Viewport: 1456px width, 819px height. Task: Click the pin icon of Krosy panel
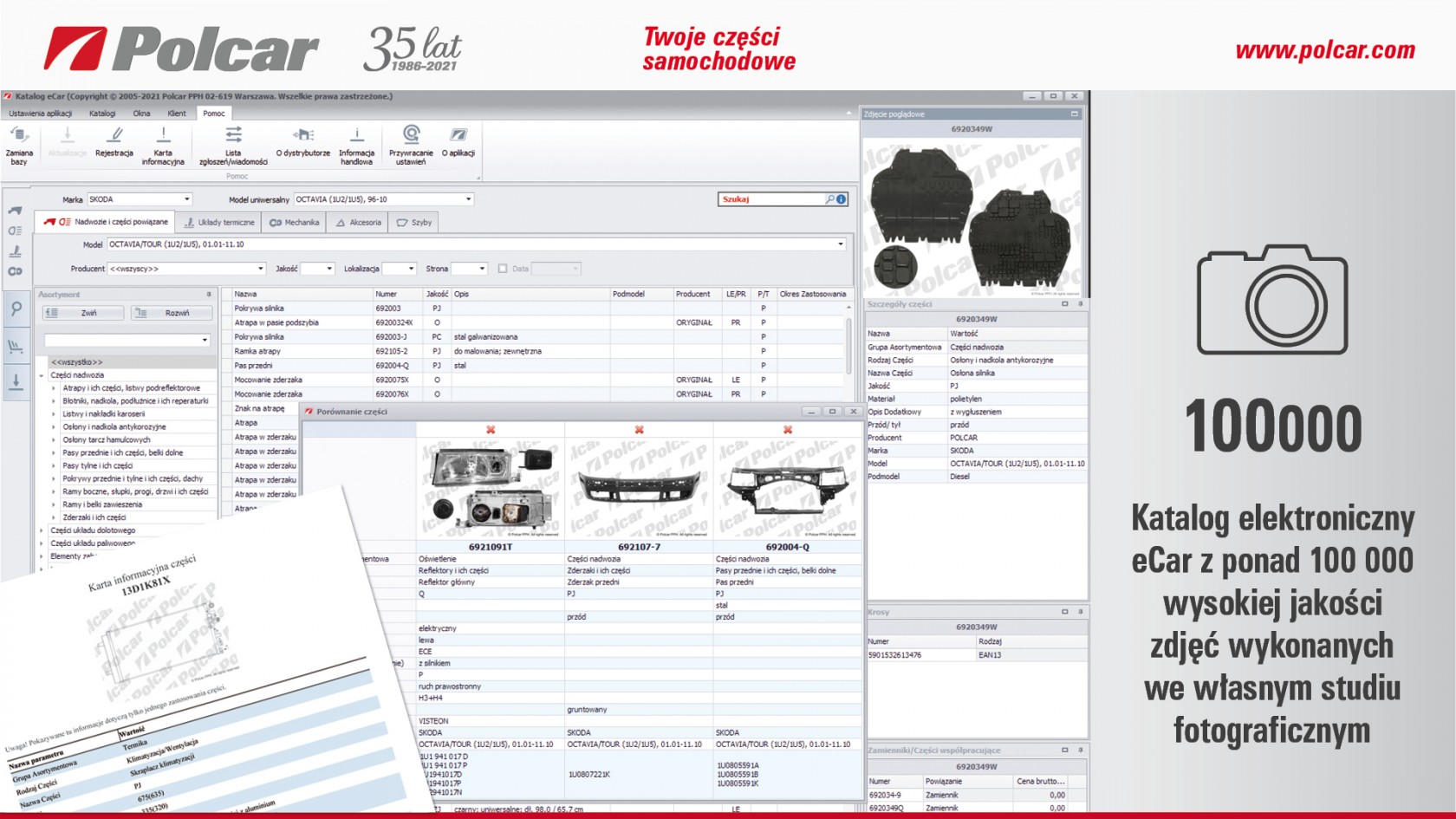[x=1080, y=612]
